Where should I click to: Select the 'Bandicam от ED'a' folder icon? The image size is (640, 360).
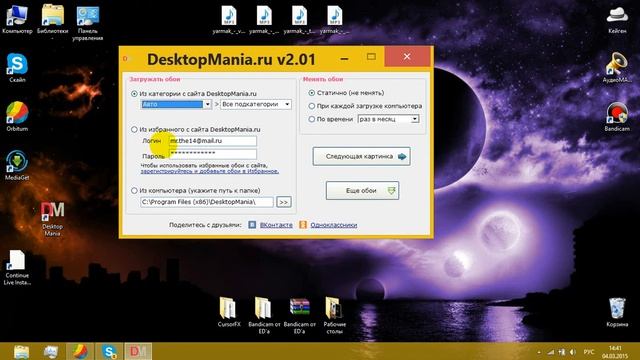[x=264, y=315]
